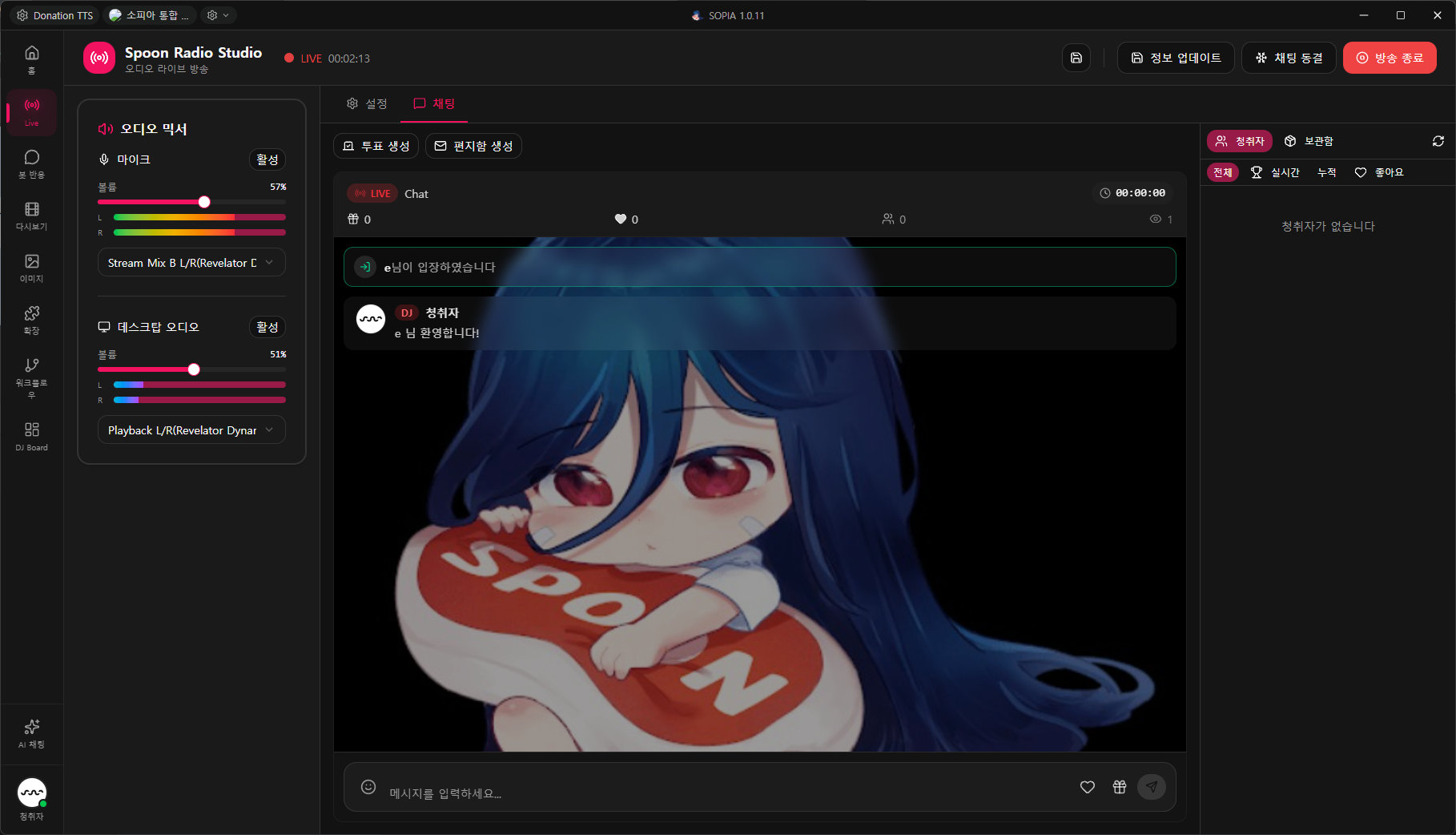
Task: Open the DJ Board sidebar icon
Action: pos(31,436)
